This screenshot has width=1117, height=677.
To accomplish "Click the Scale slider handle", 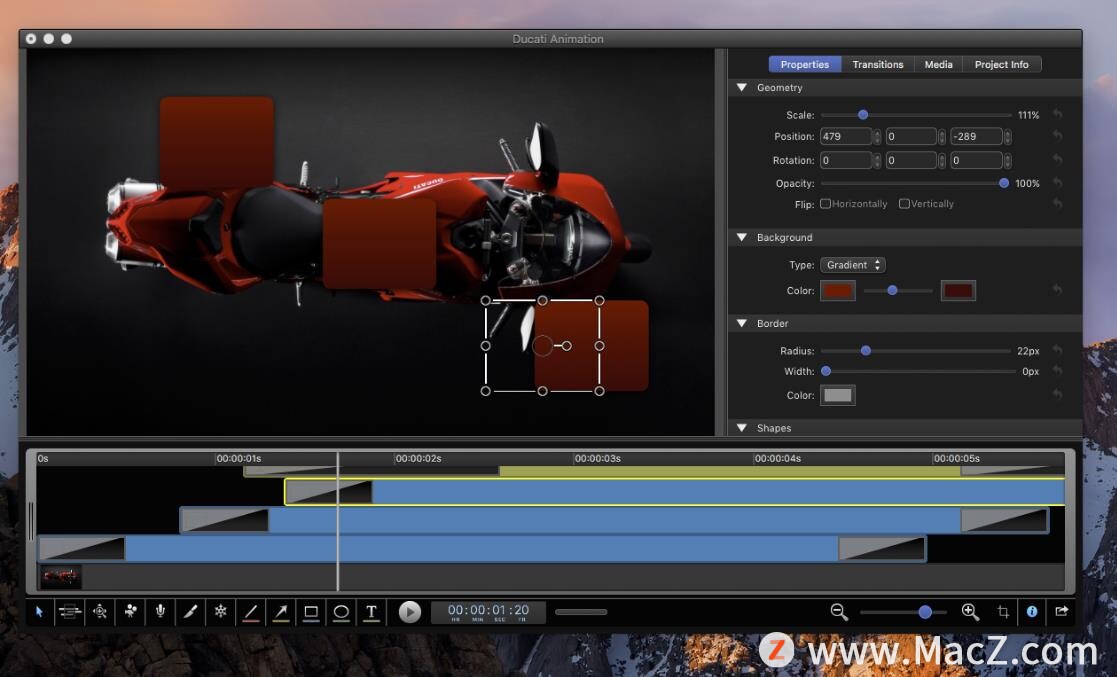I will tap(863, 115).
